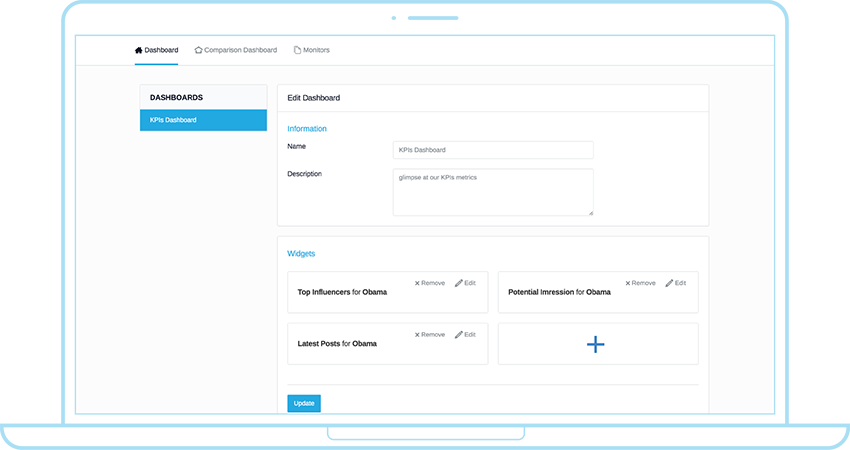Remove the Latest Posts for Obama widget

click(430, 335)
